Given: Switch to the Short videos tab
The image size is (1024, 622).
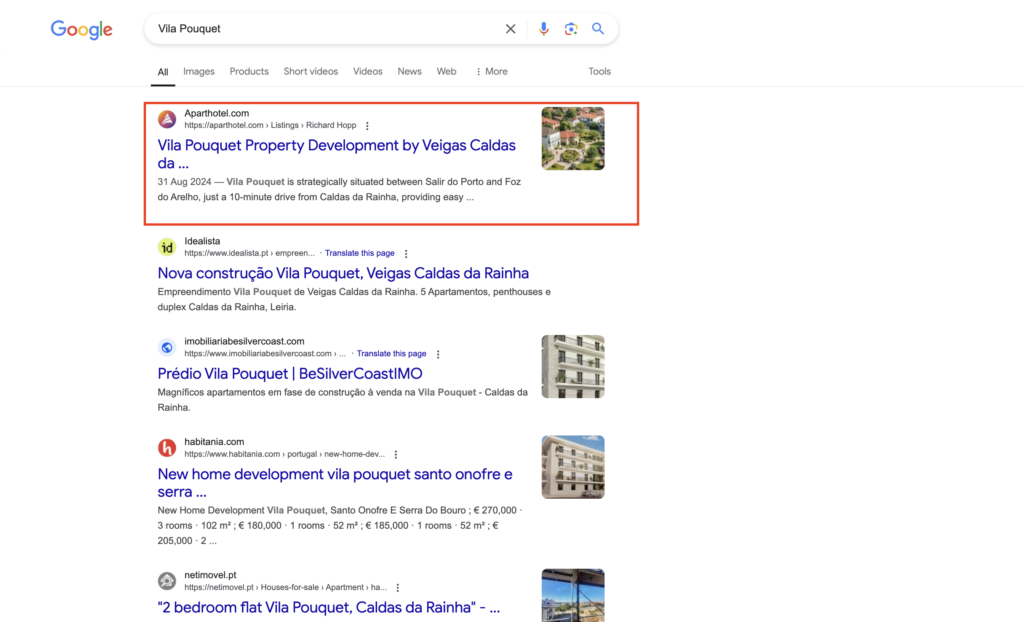Looking at the screenshot, I should 311,71.
